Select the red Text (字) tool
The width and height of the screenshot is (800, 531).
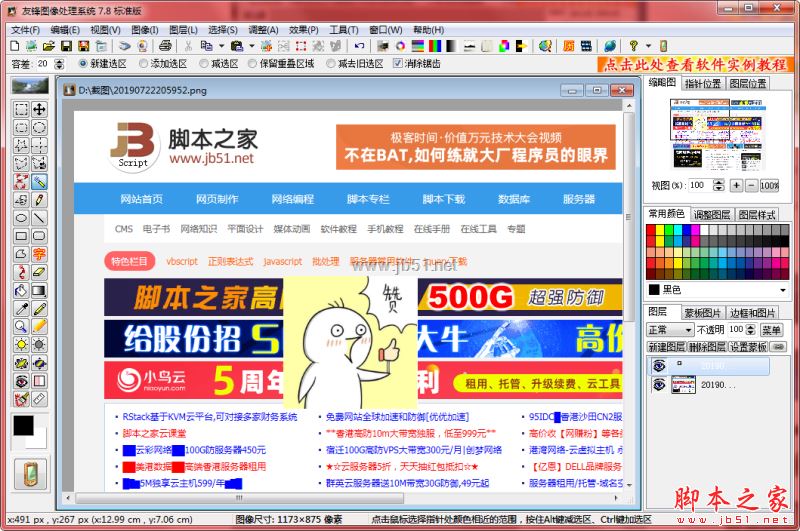click(39, 254)
